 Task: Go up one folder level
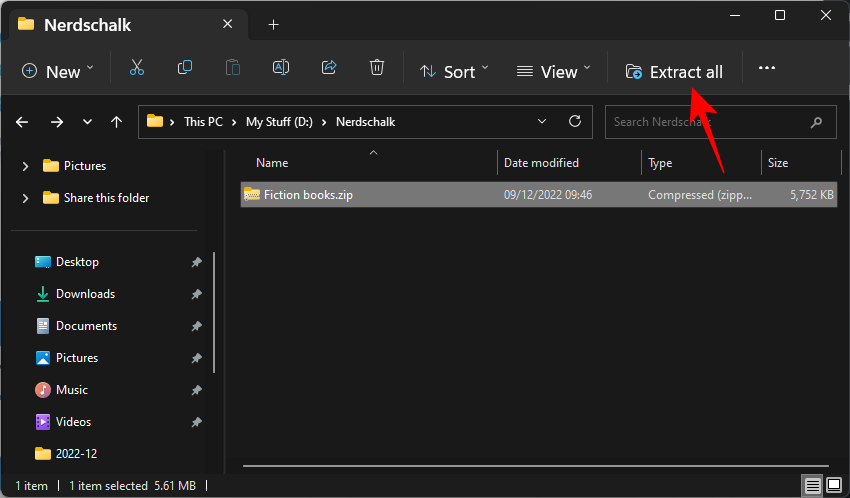click(x=117, y=122)
